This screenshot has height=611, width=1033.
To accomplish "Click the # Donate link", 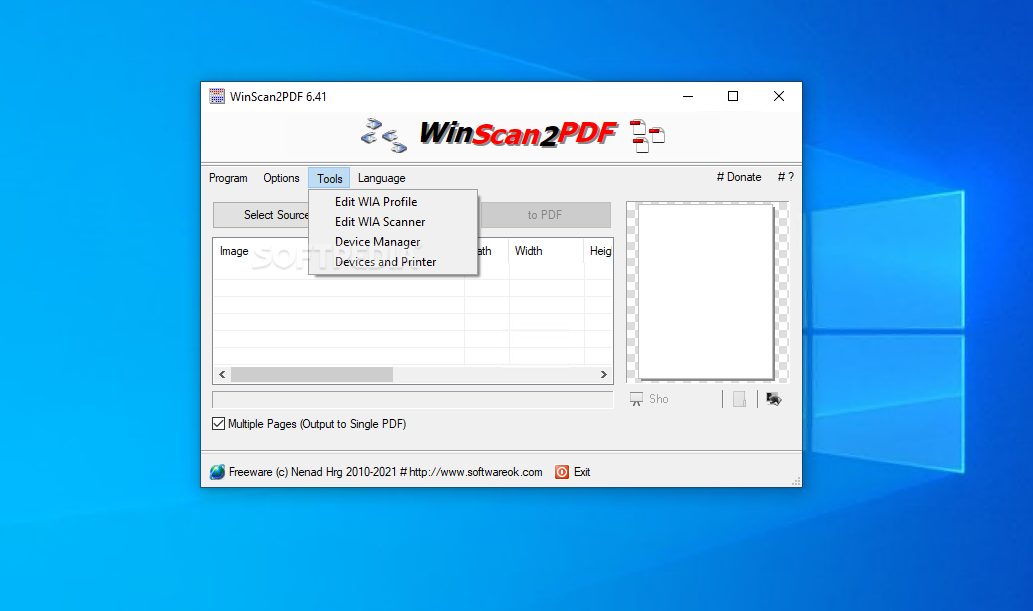I will click(739, 177).
